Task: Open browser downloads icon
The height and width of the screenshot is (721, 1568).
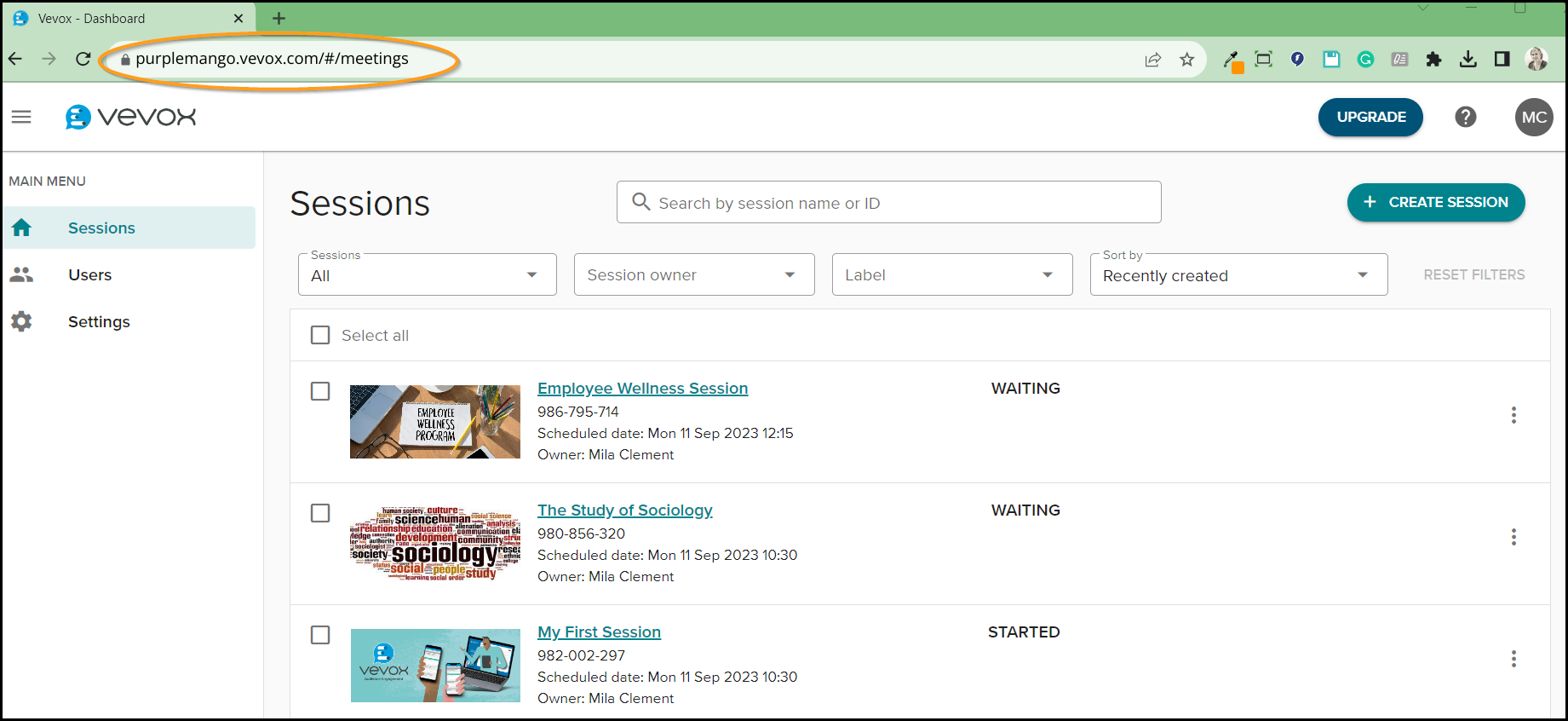Action: point(1467,59)
